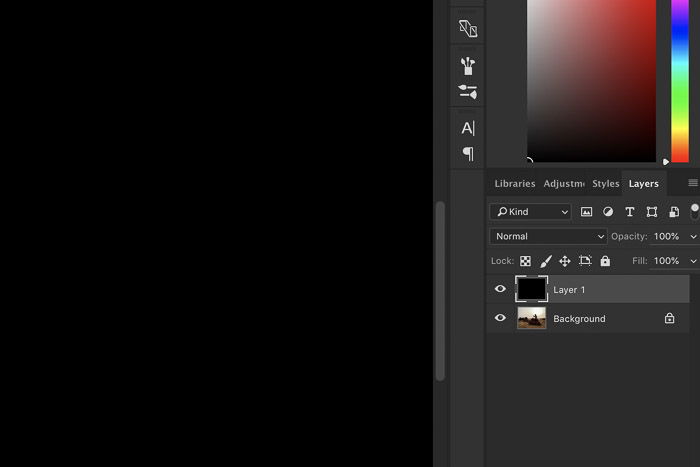The width and height of the screenshot is (700, 467).
Task: Click the canvas vertical scrollbar thumb
Action: (x=440, y=291)
